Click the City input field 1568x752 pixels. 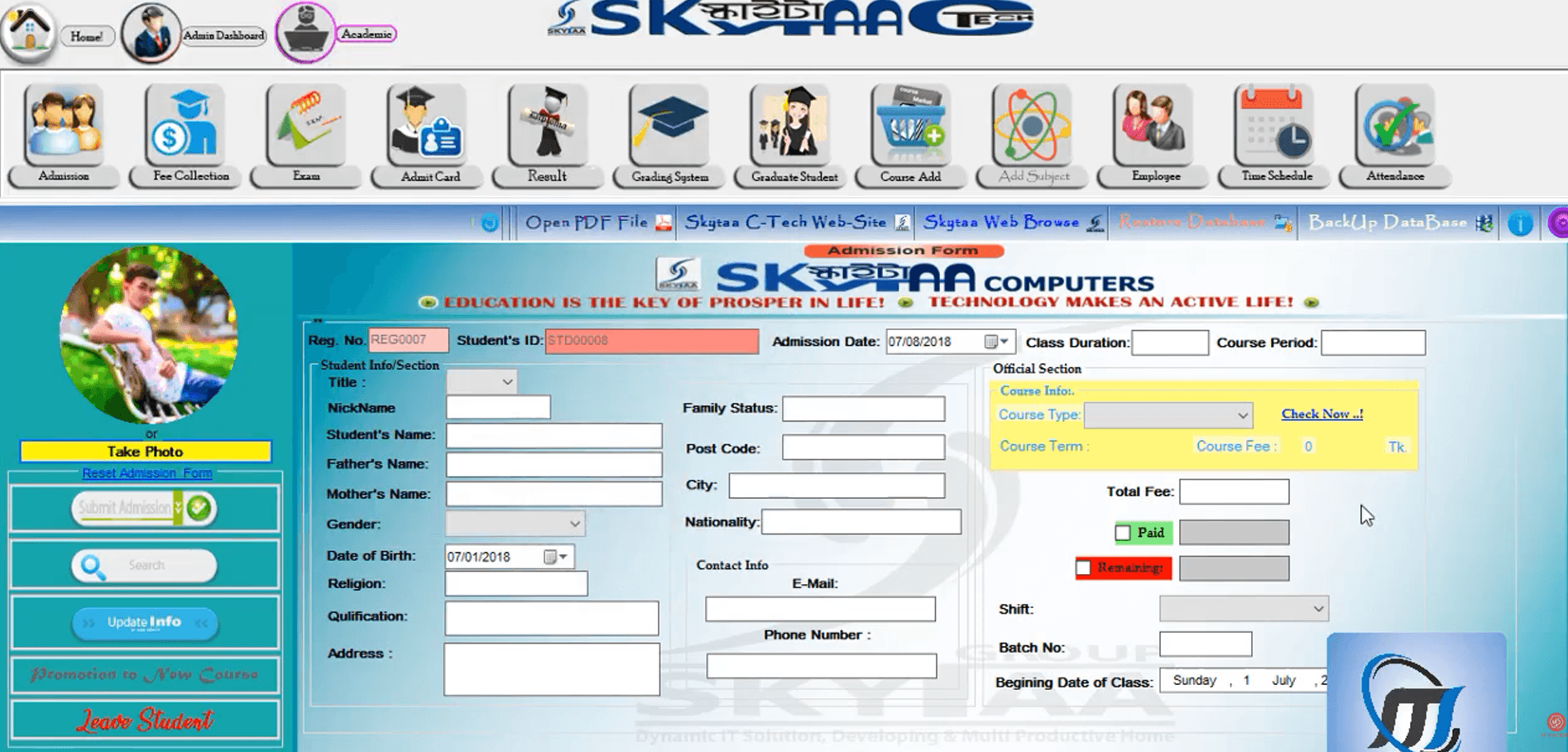tap(837, 486)
